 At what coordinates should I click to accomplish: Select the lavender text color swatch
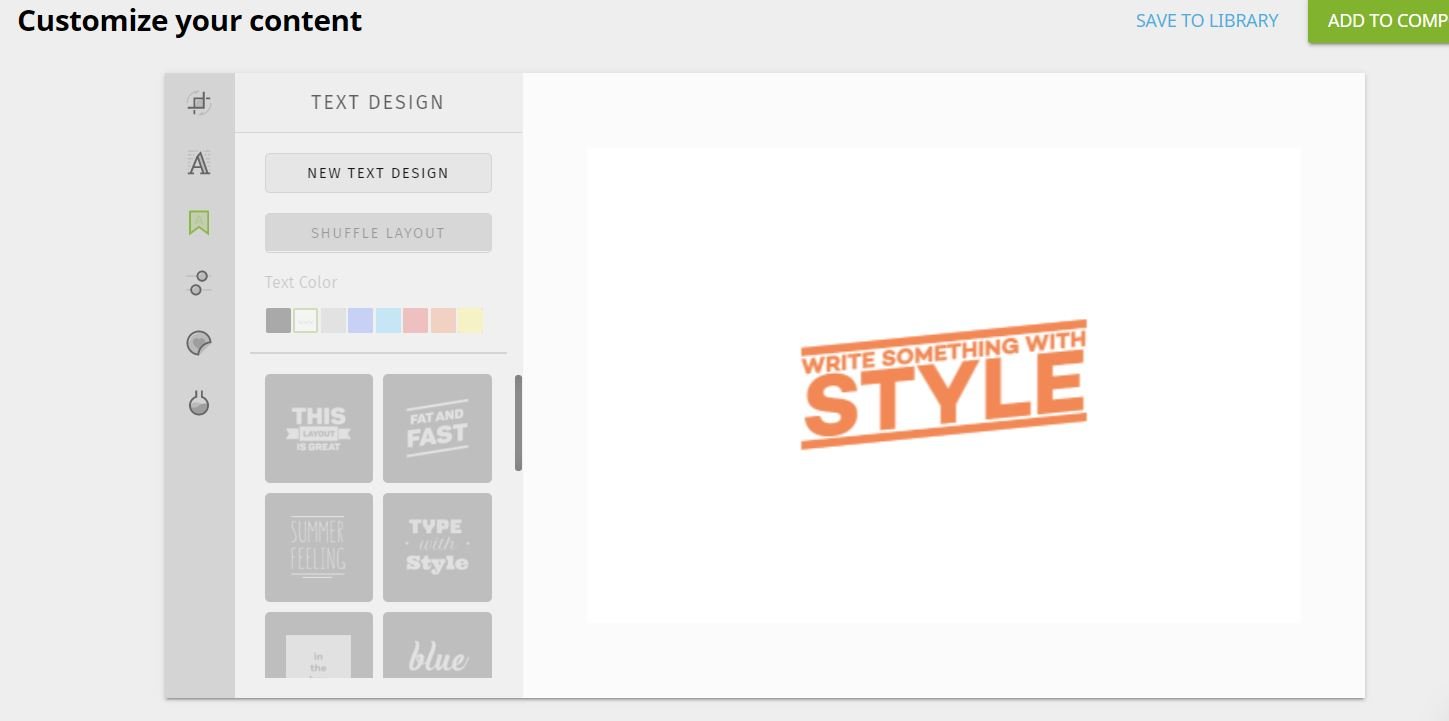tap(361, 321)
